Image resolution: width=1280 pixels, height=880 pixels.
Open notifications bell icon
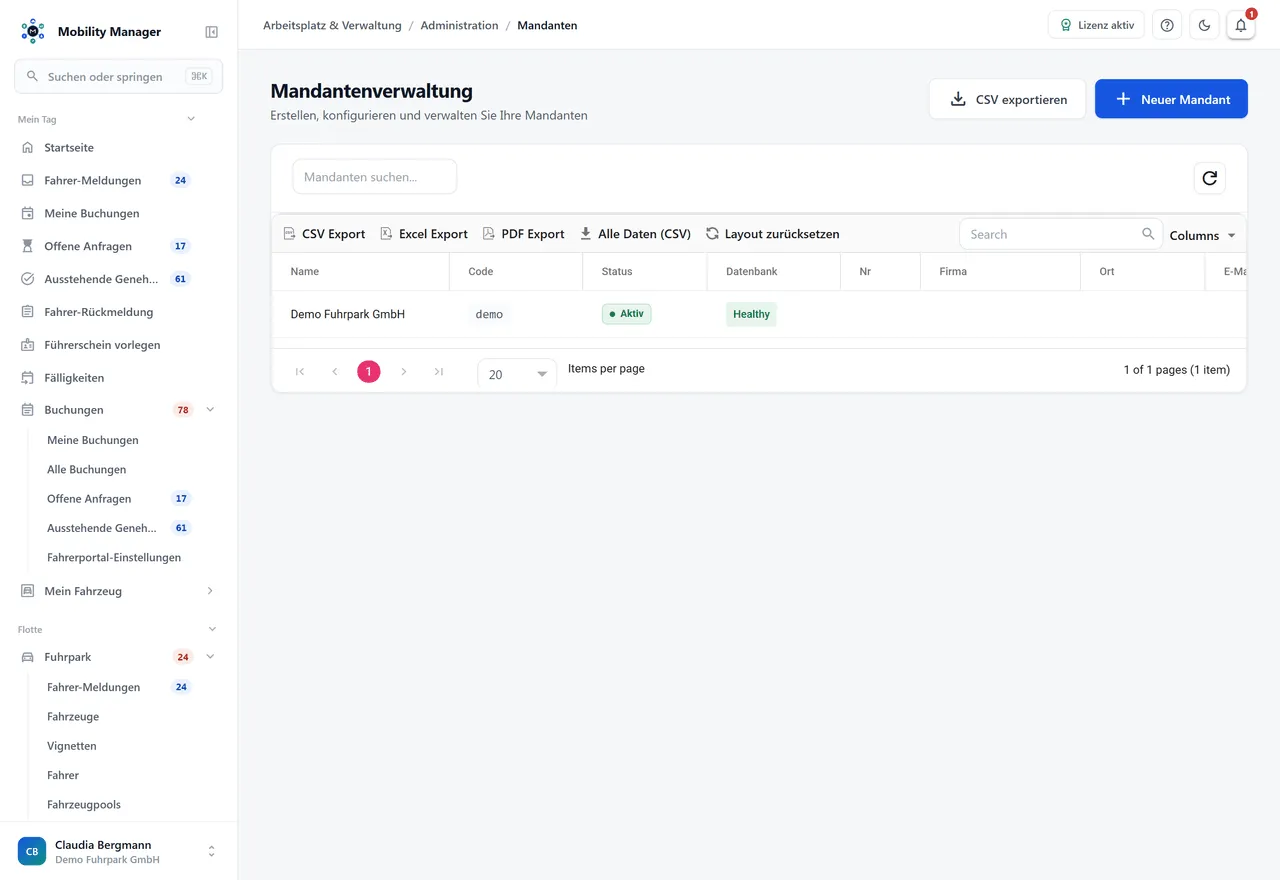pyautogui.click(x=1241, y=25)
